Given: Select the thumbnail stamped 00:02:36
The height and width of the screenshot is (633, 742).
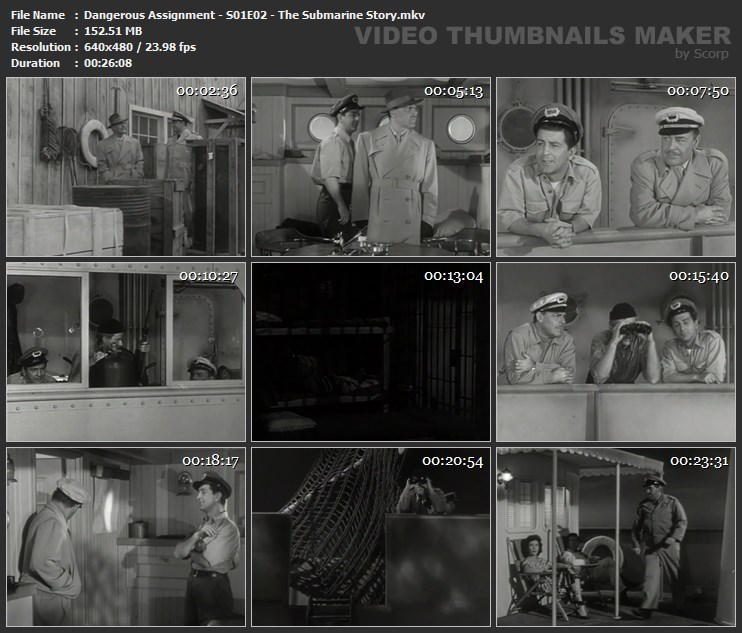Looking at the screenshot, I should pyautogui.click(x=126, y=167).
